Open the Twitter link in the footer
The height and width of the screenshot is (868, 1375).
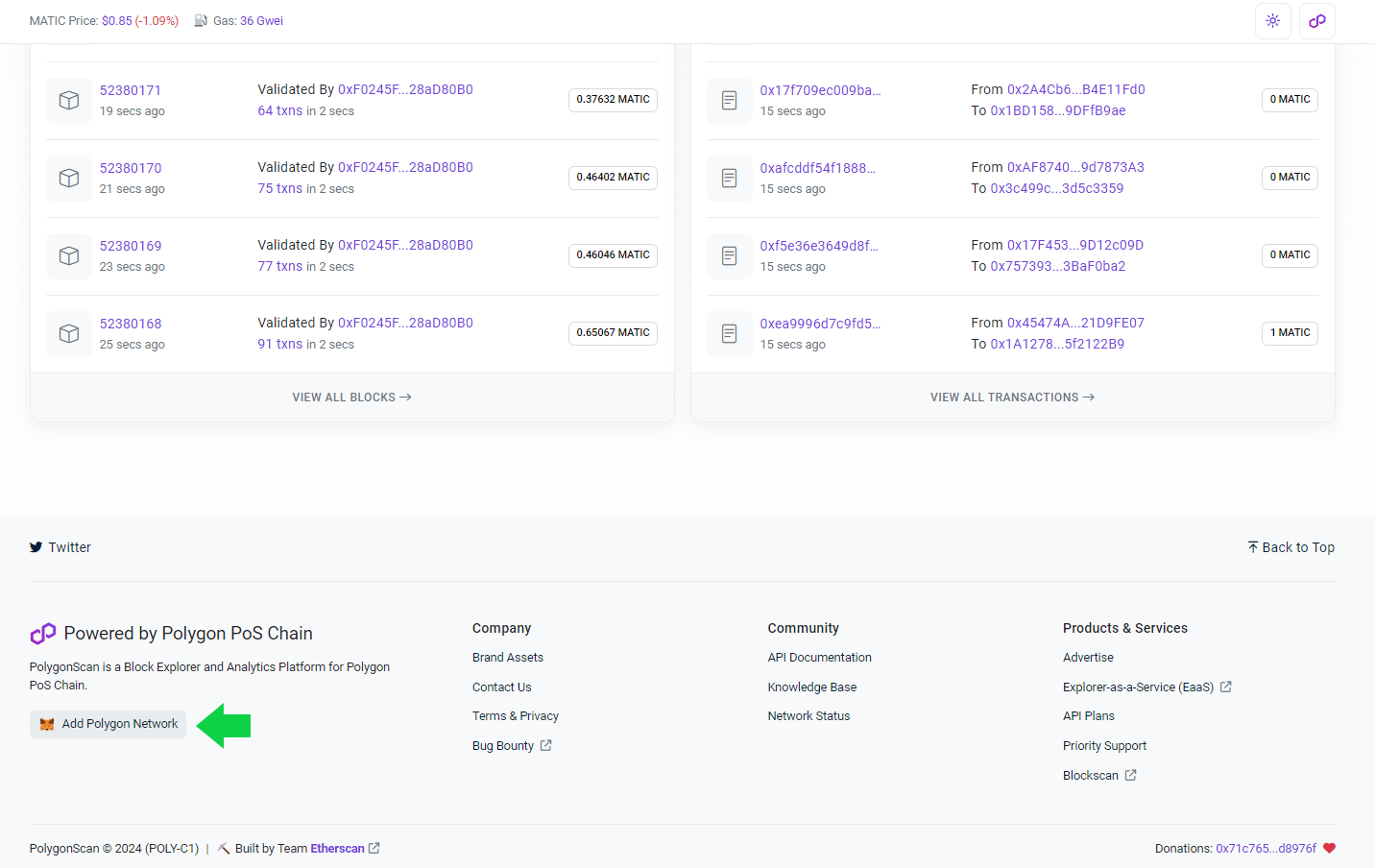point(60,547)
